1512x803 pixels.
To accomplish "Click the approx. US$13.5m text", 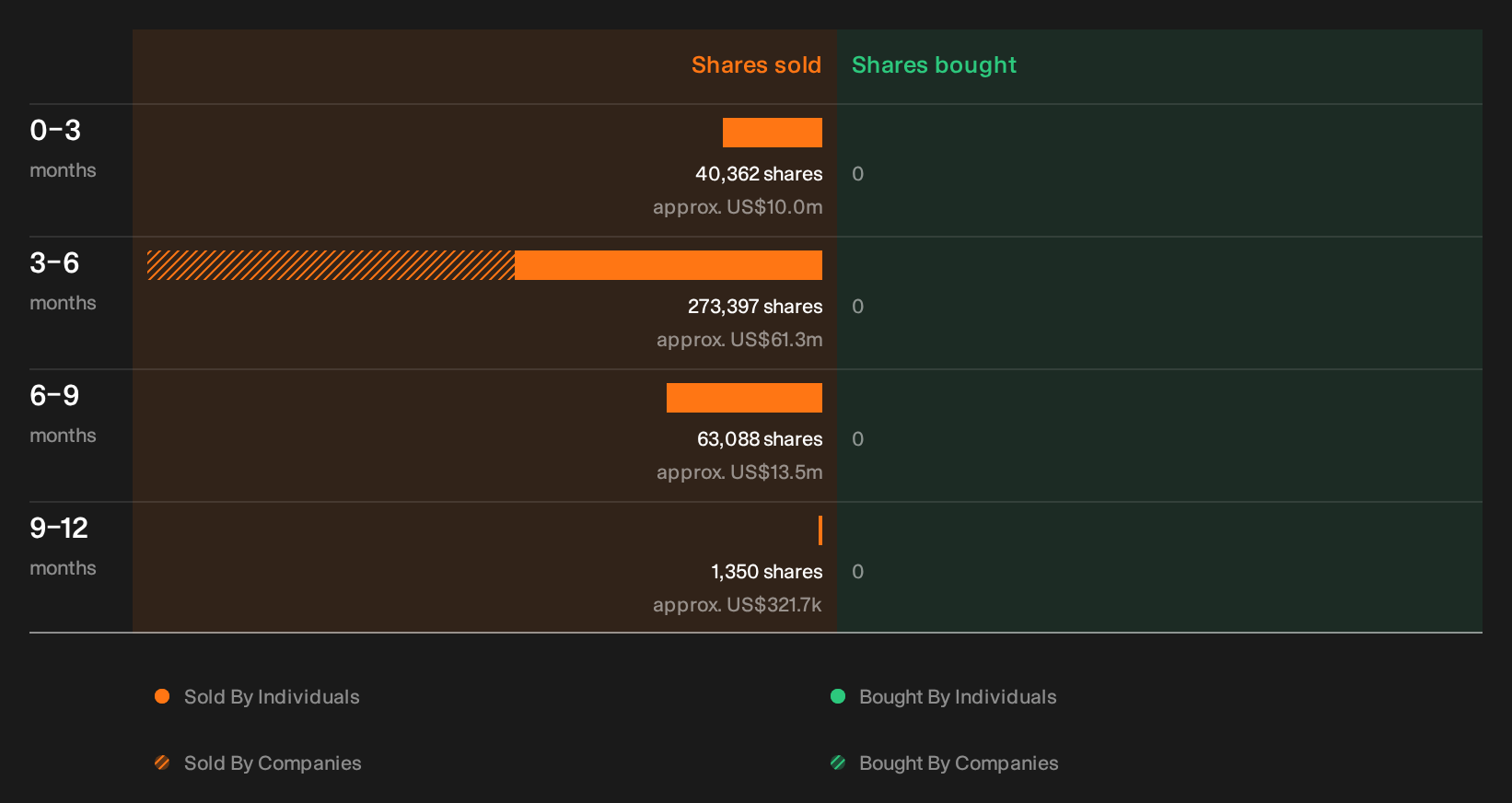I will [739, 472].
